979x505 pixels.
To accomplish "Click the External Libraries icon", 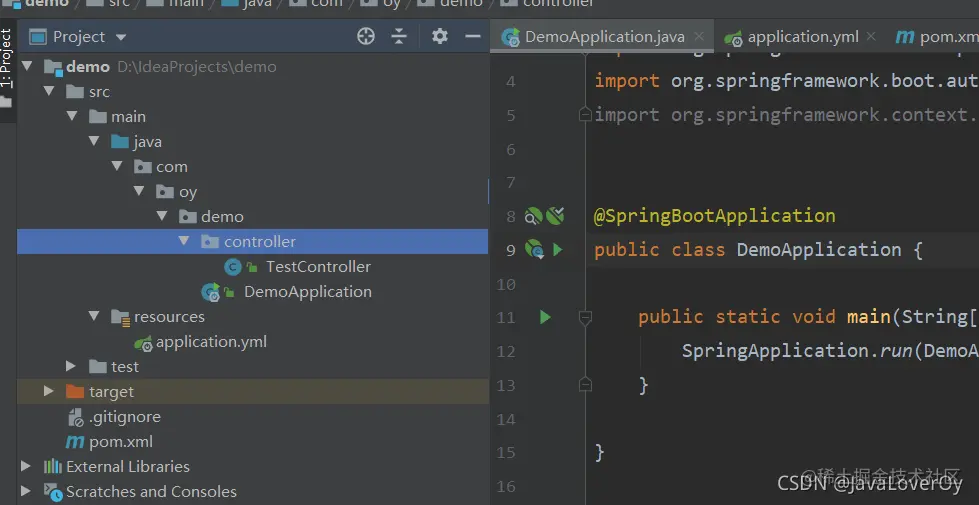I will click(52, 466).
